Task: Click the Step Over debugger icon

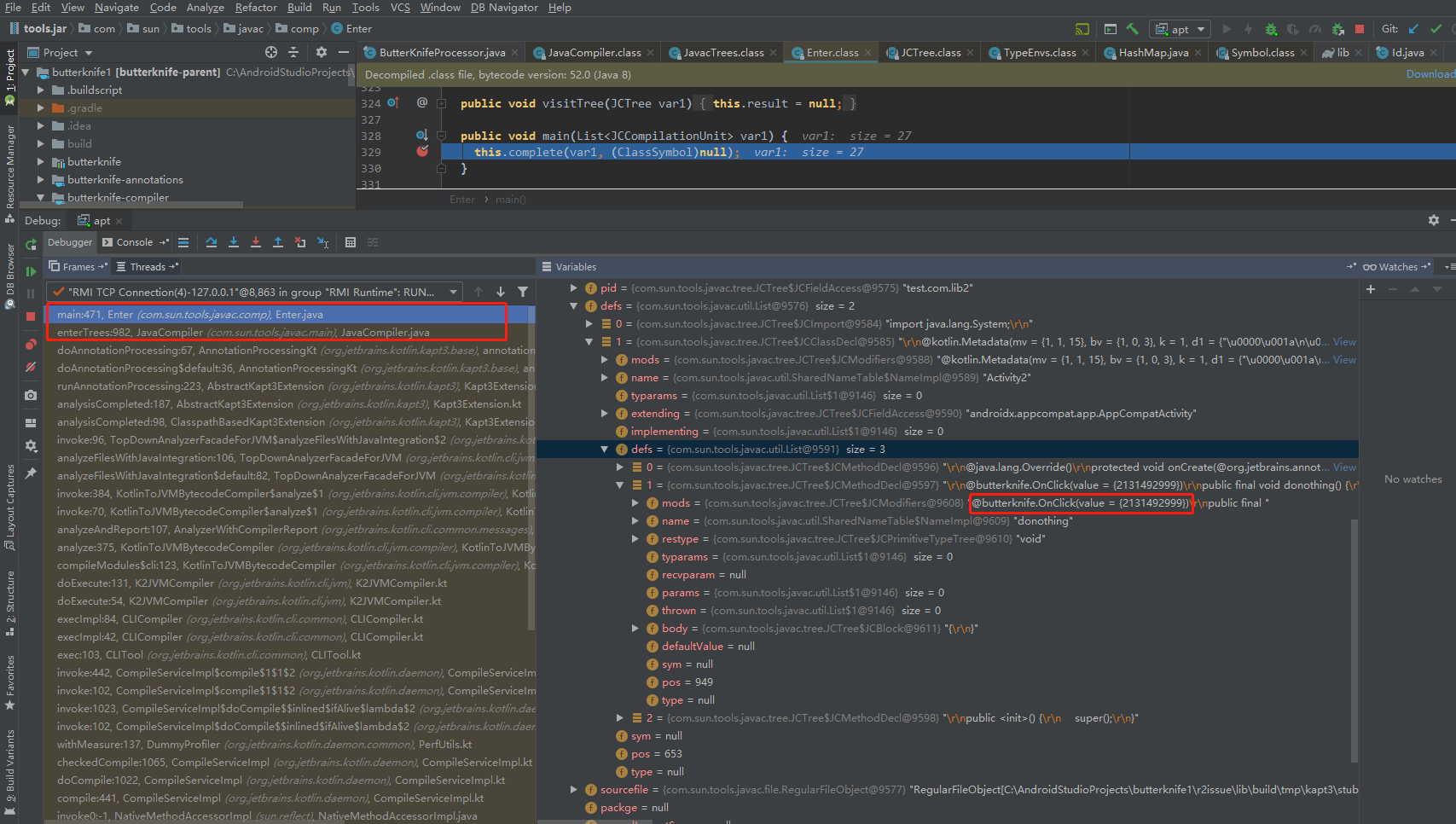Action: click(x=212, y=242)
